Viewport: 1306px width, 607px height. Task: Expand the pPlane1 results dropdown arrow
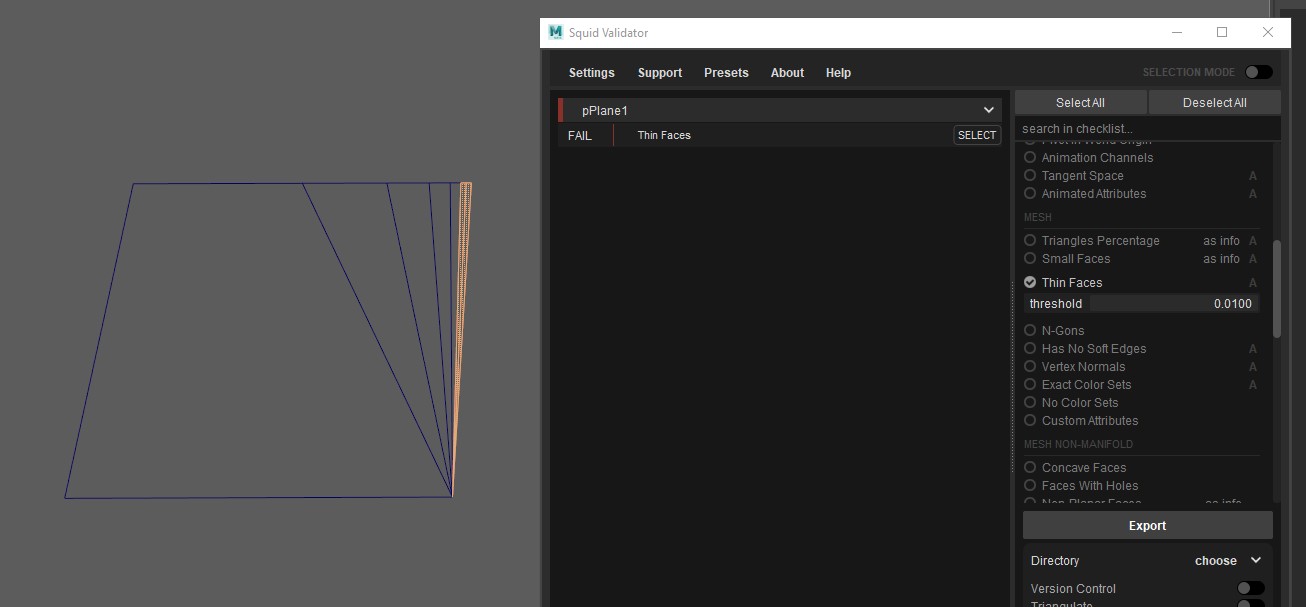pyautogui.click(x=989, y=110)
